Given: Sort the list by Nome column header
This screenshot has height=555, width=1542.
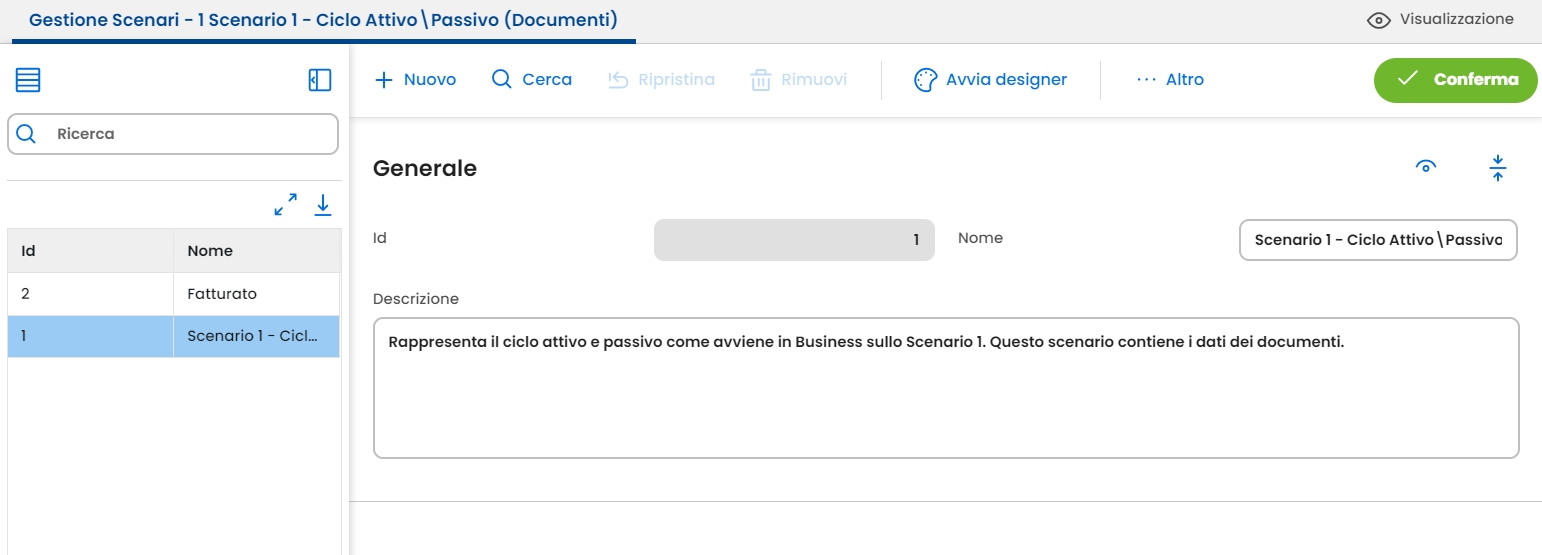Looking at the screenshot, I should (210, 251).
